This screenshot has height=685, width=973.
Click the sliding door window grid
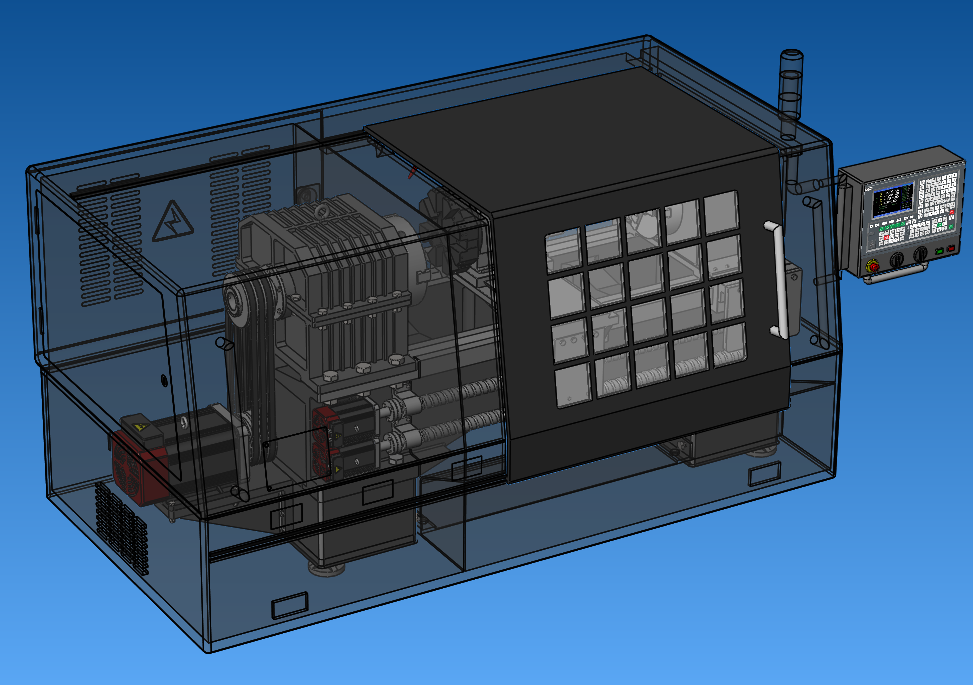[x=645, y=300]
